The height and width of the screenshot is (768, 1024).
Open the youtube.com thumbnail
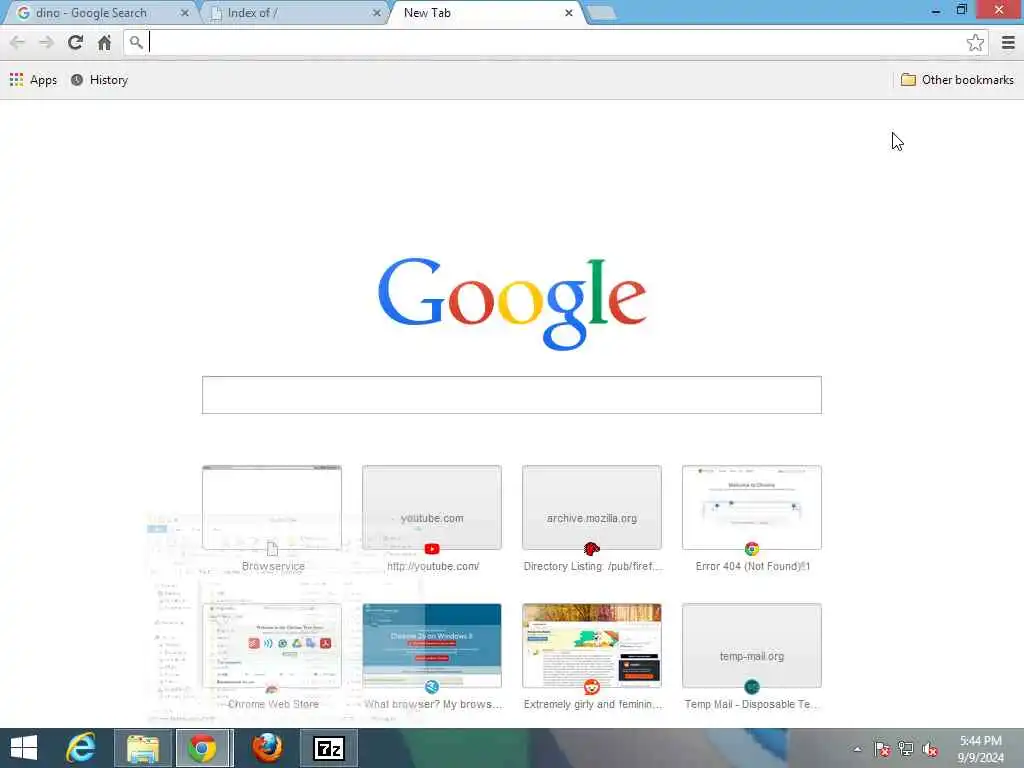[432, 507]
